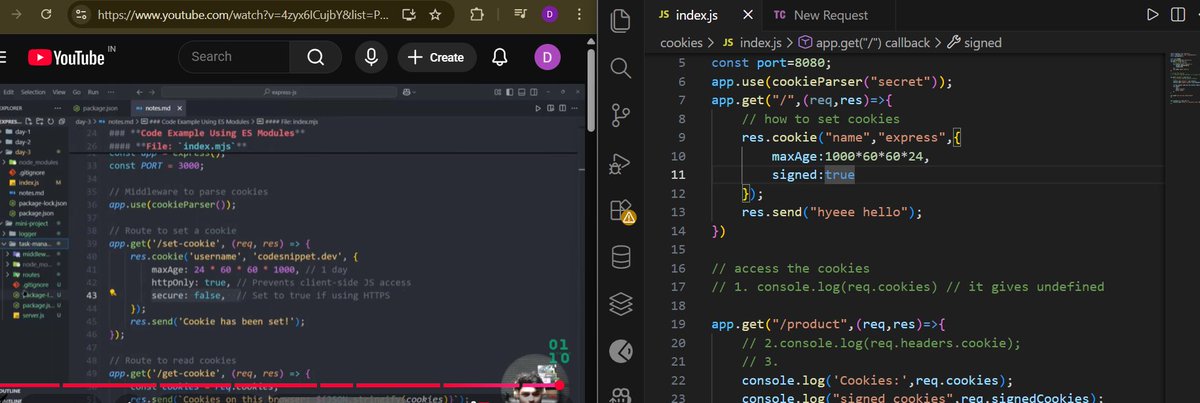
Task: Open Chrome extensions puzzle icon
Action: [476, 16]
